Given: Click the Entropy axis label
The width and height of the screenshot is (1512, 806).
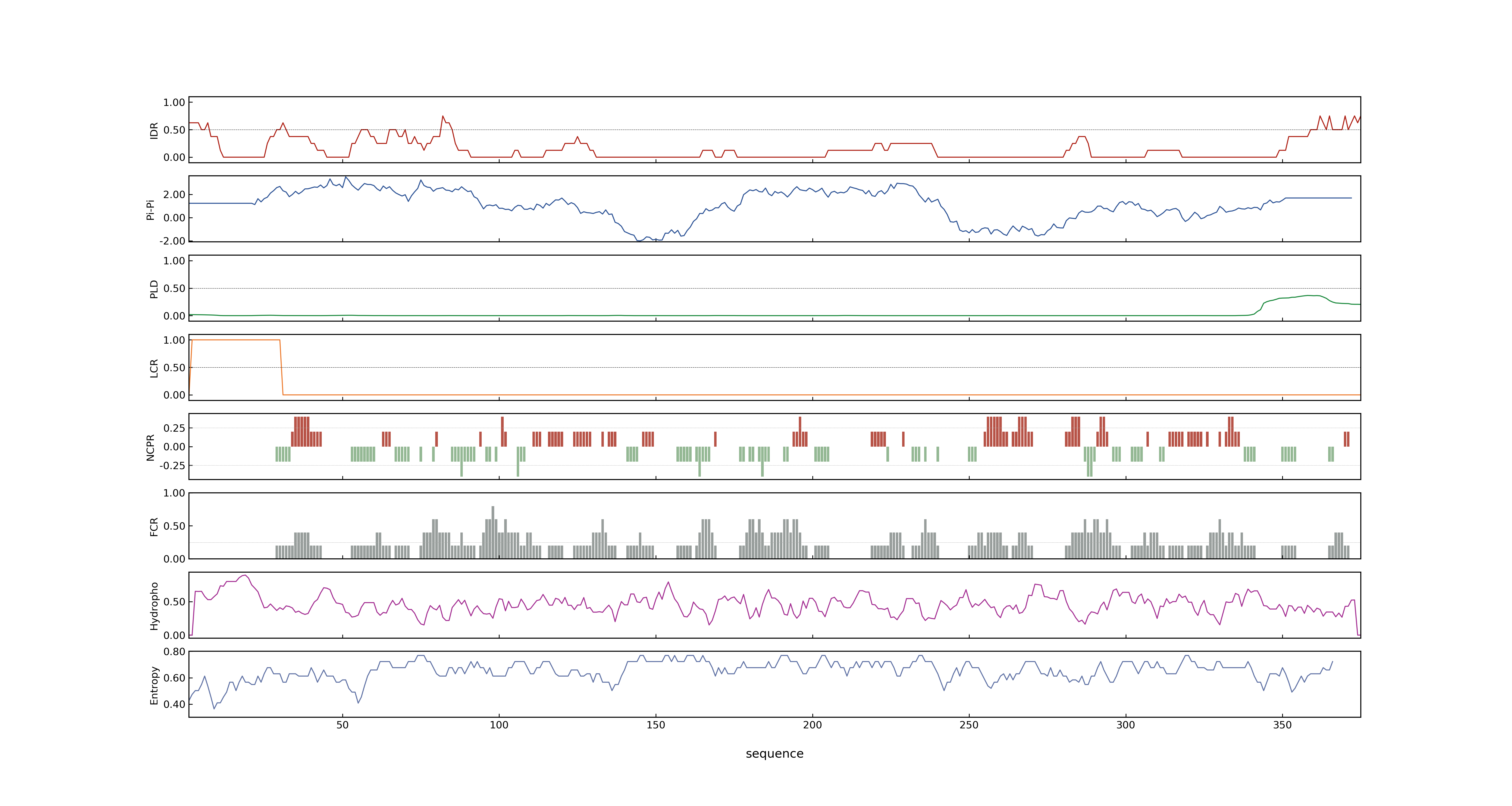Looking at the screenshot, I should 154,685.
